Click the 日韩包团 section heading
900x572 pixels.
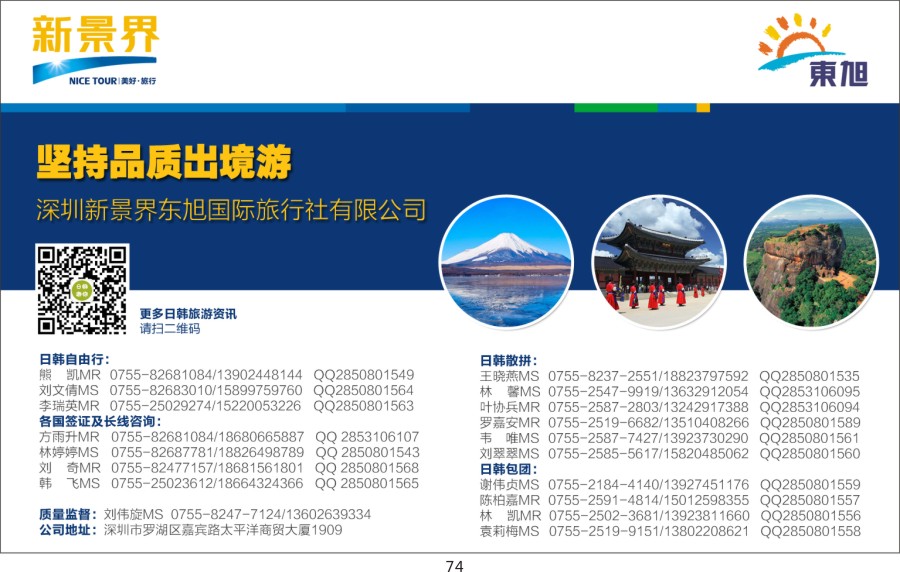pyautogui.click(x=509, y=469)
